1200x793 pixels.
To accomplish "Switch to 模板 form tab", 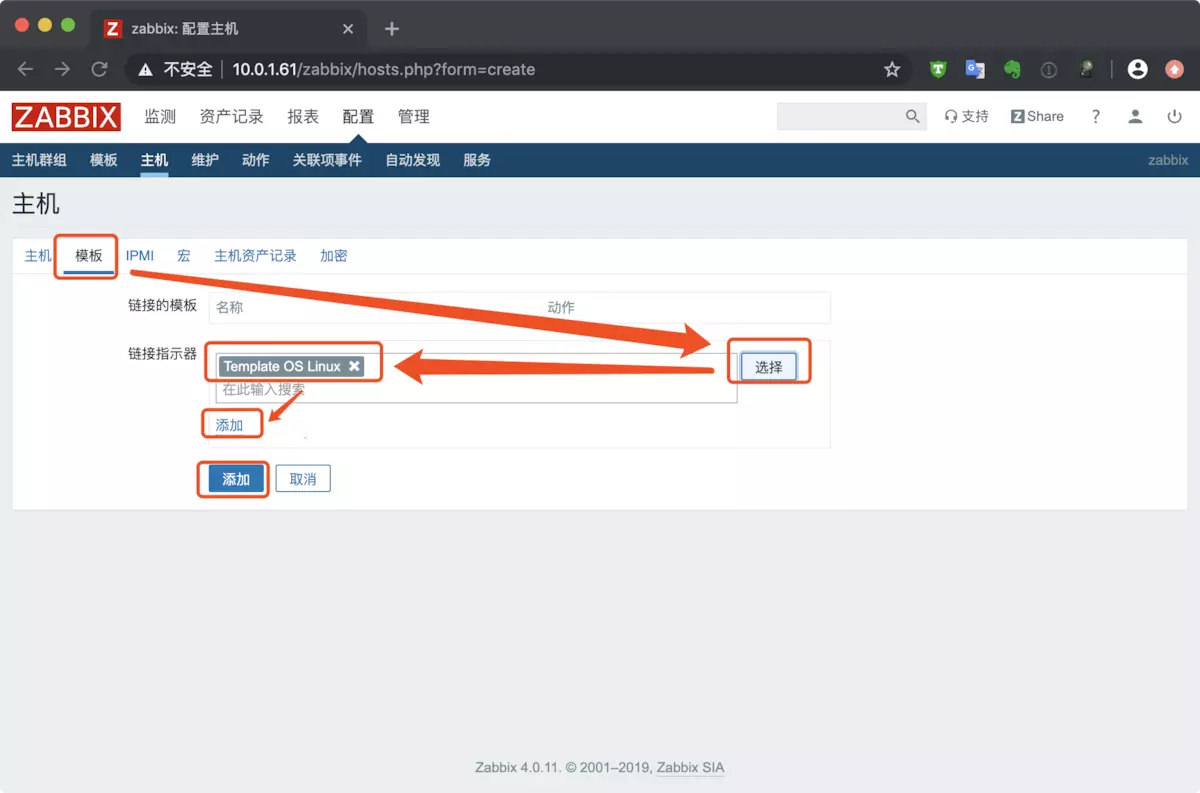I will pos(89,256).
